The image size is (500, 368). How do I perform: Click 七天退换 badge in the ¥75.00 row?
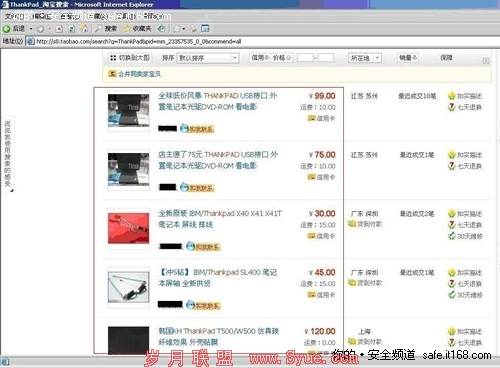[x=465, y=166]
